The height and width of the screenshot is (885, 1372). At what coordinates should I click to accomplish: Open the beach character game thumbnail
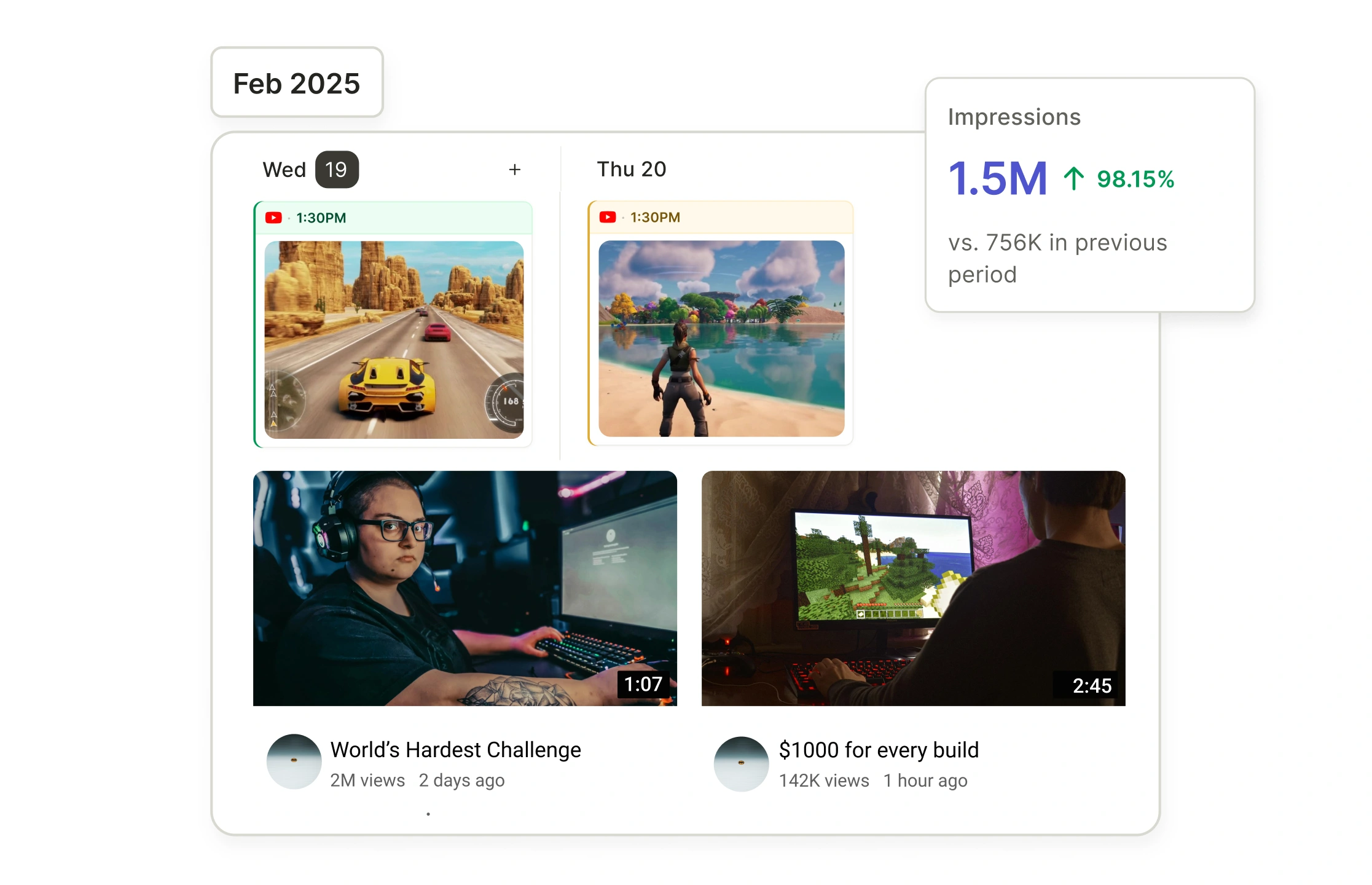721,339
